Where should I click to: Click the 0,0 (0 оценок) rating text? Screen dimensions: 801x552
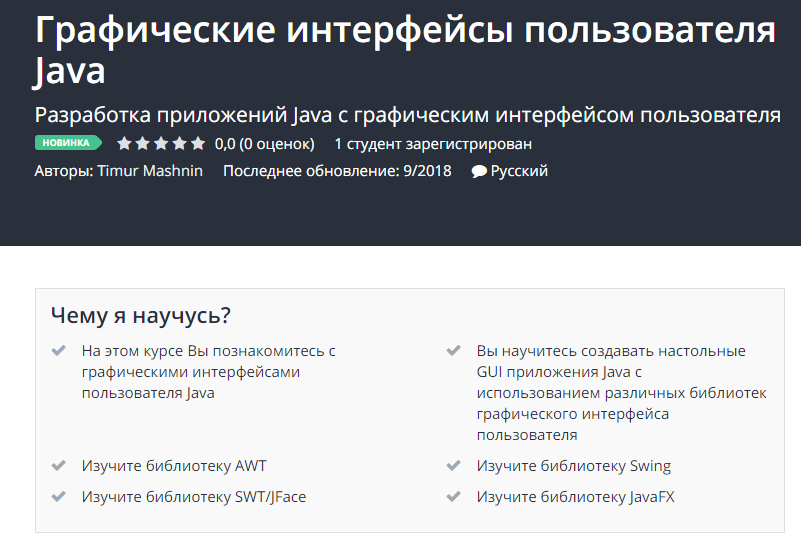(x=264, y=143)
